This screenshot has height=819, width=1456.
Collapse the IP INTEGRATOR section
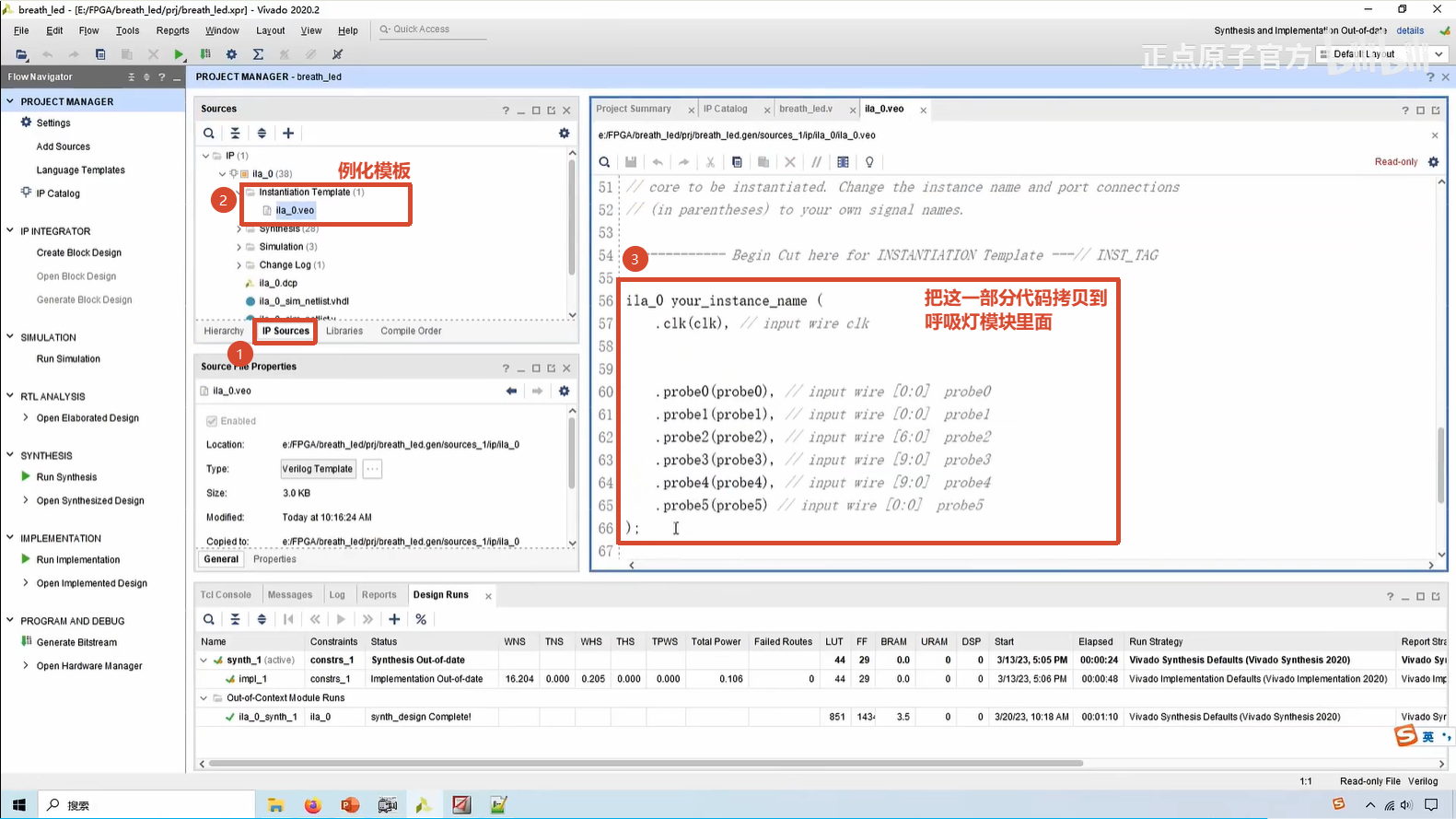pos(10,231)
